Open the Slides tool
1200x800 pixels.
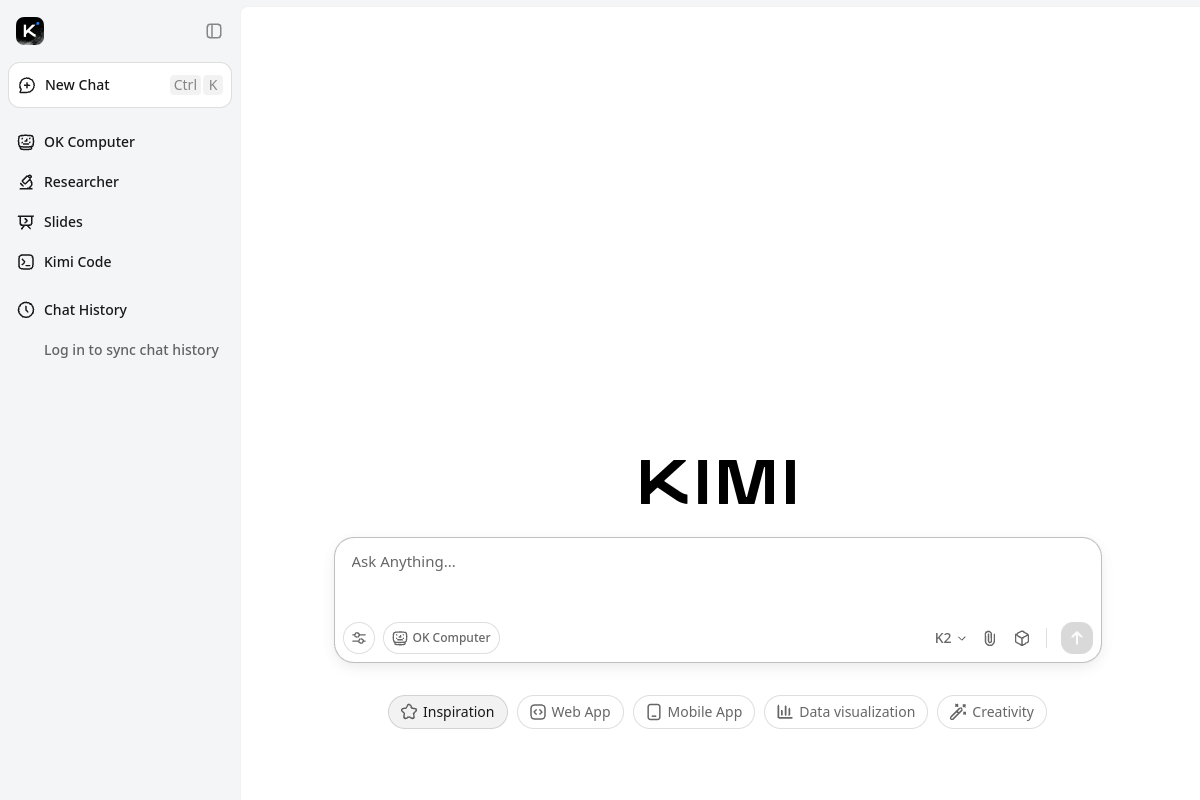coord(63,221)
